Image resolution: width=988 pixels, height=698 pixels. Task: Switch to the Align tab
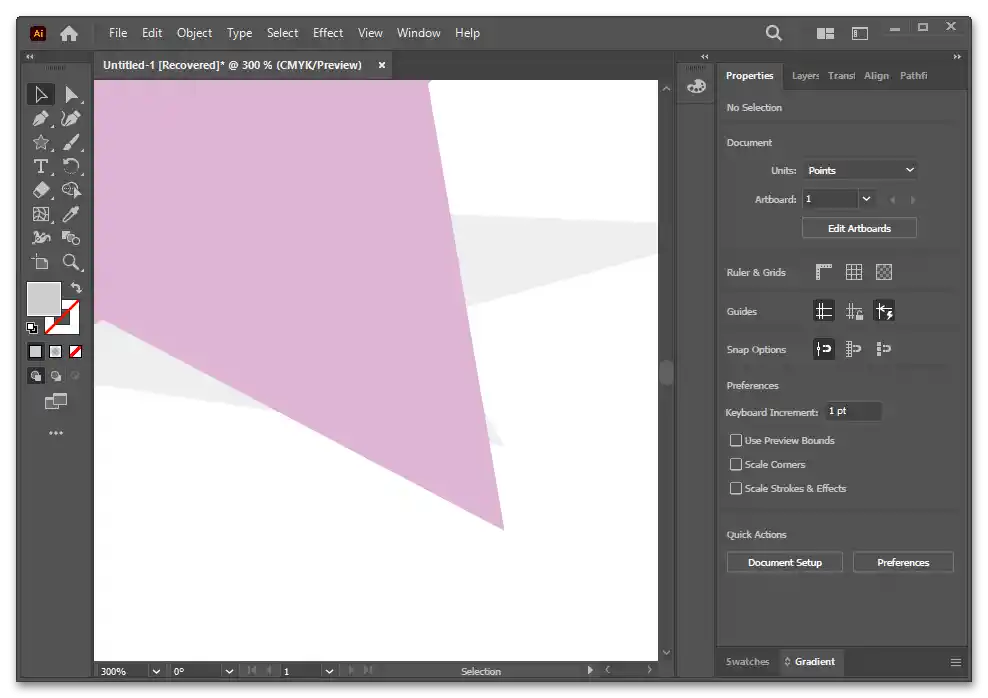click(876, 76)
